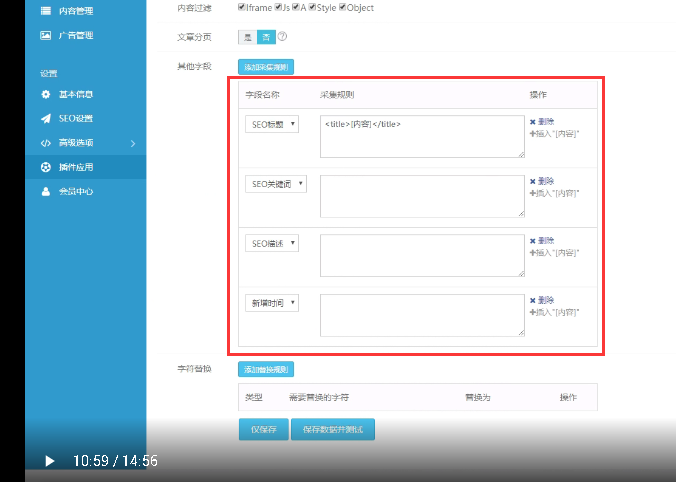Screen dimensions: 676x482
Task: Click the content management list icon
Action: click(x=46, y=11)
